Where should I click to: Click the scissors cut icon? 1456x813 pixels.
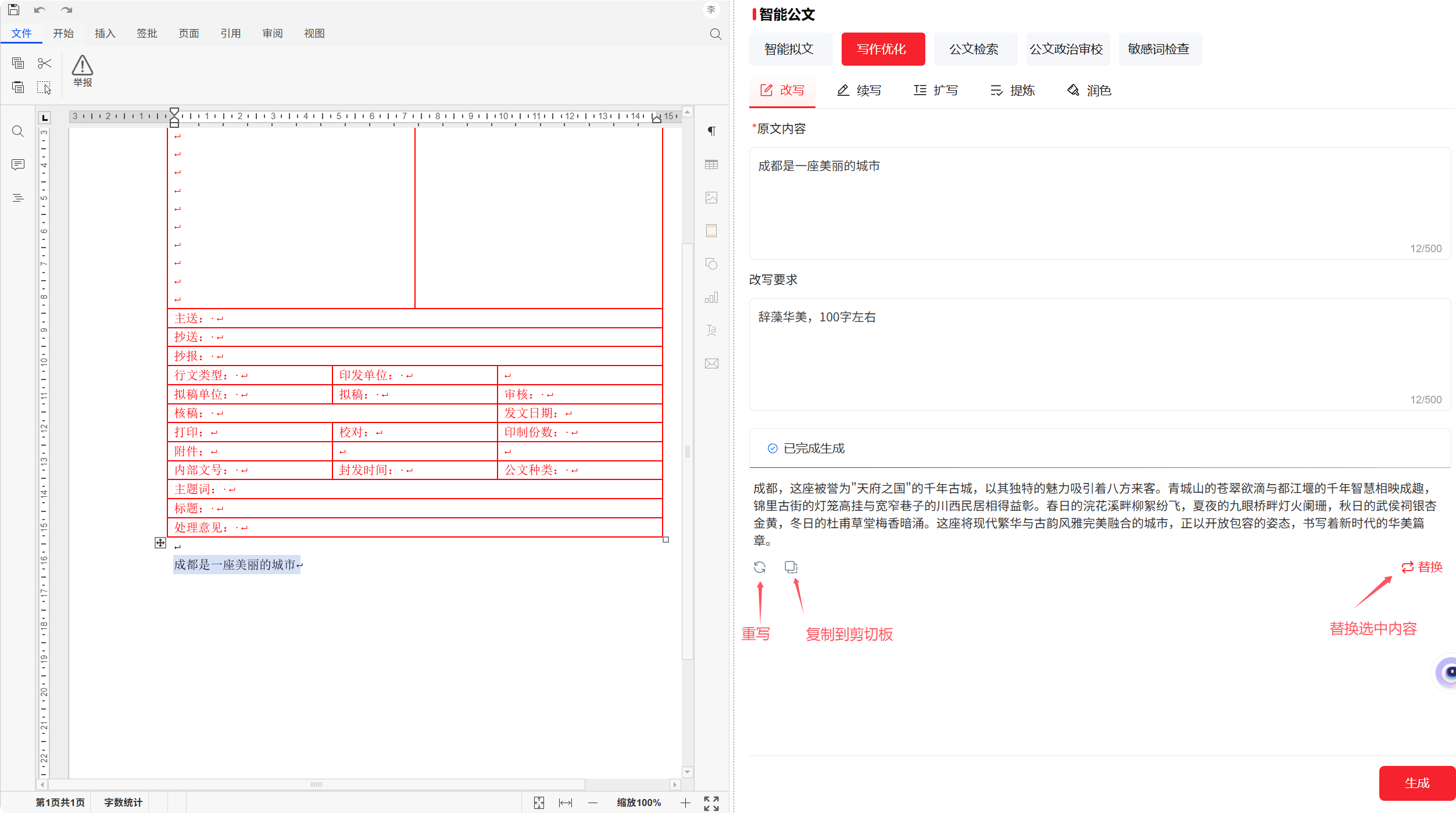click(x=44, y=63)
